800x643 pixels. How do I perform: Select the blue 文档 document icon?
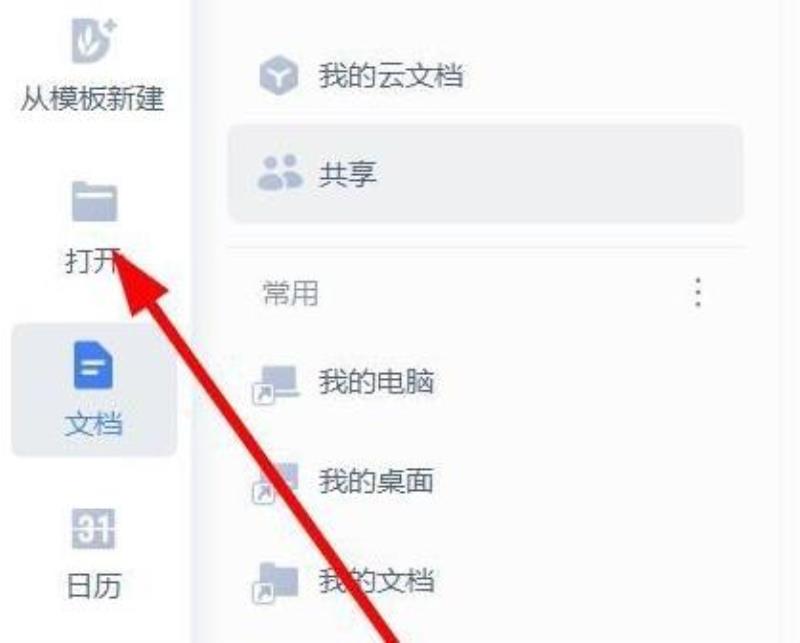click(93, 365)
